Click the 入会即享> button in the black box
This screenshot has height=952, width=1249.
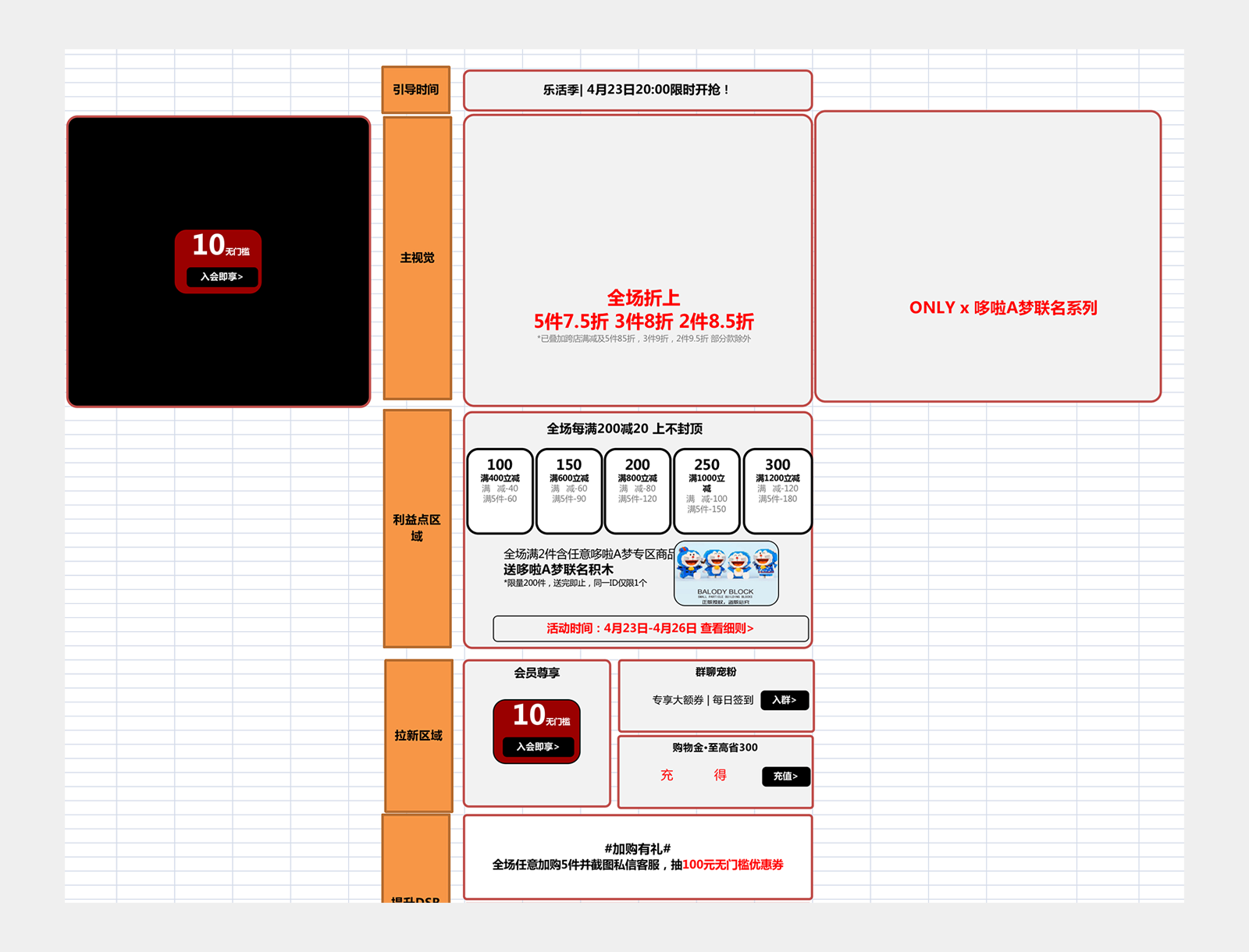tap(222, 277)
